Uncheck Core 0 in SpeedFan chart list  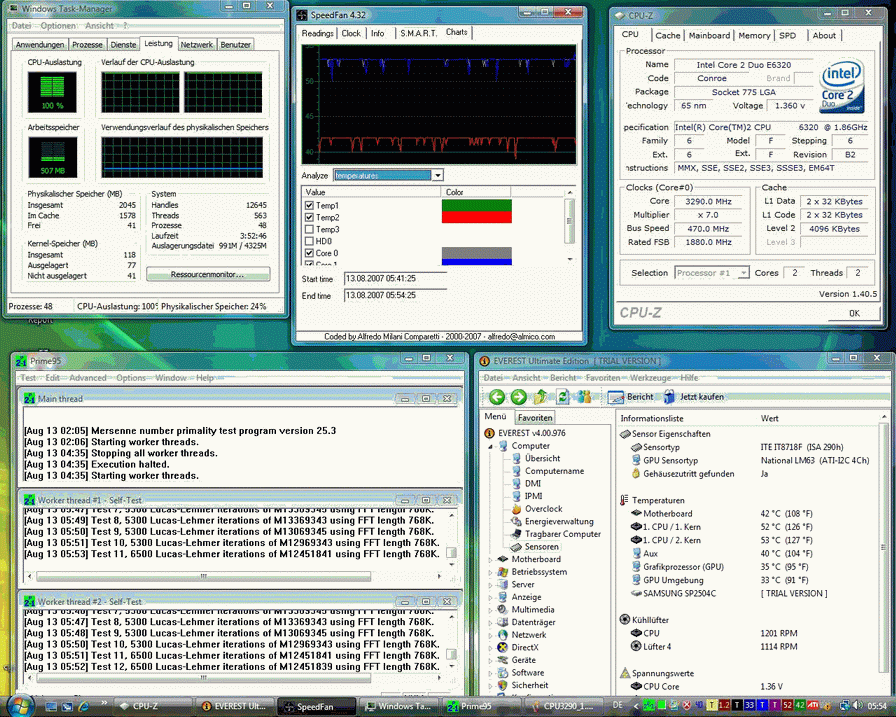point(309,253)
